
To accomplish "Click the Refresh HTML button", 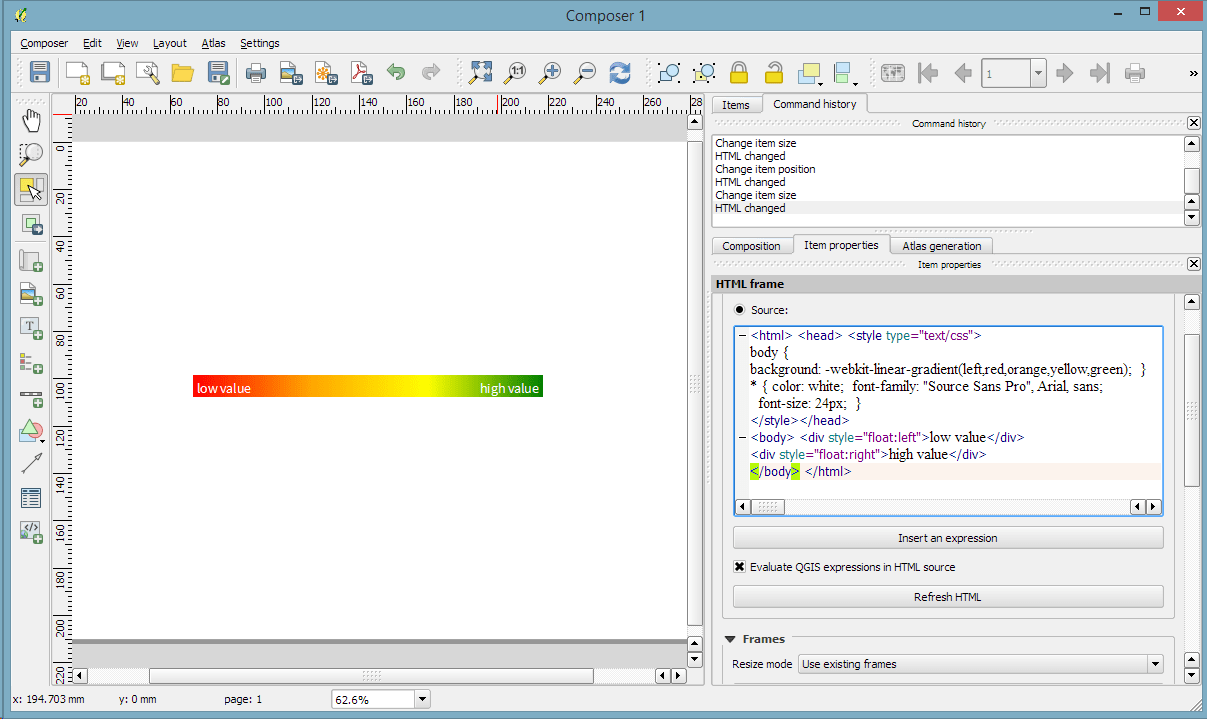I will coord(947,596).
